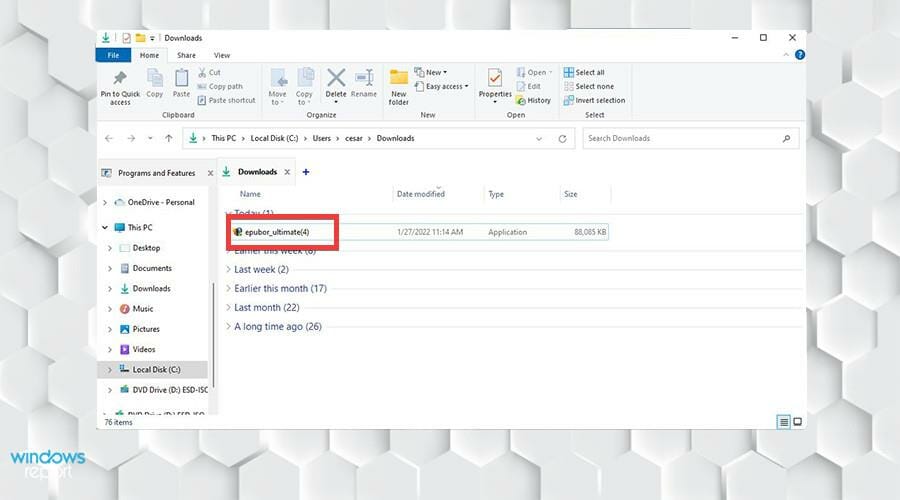The height and width of the screenshot is (500, 900).
Task: Click the Delete X icon
Action: pos(336,77)
